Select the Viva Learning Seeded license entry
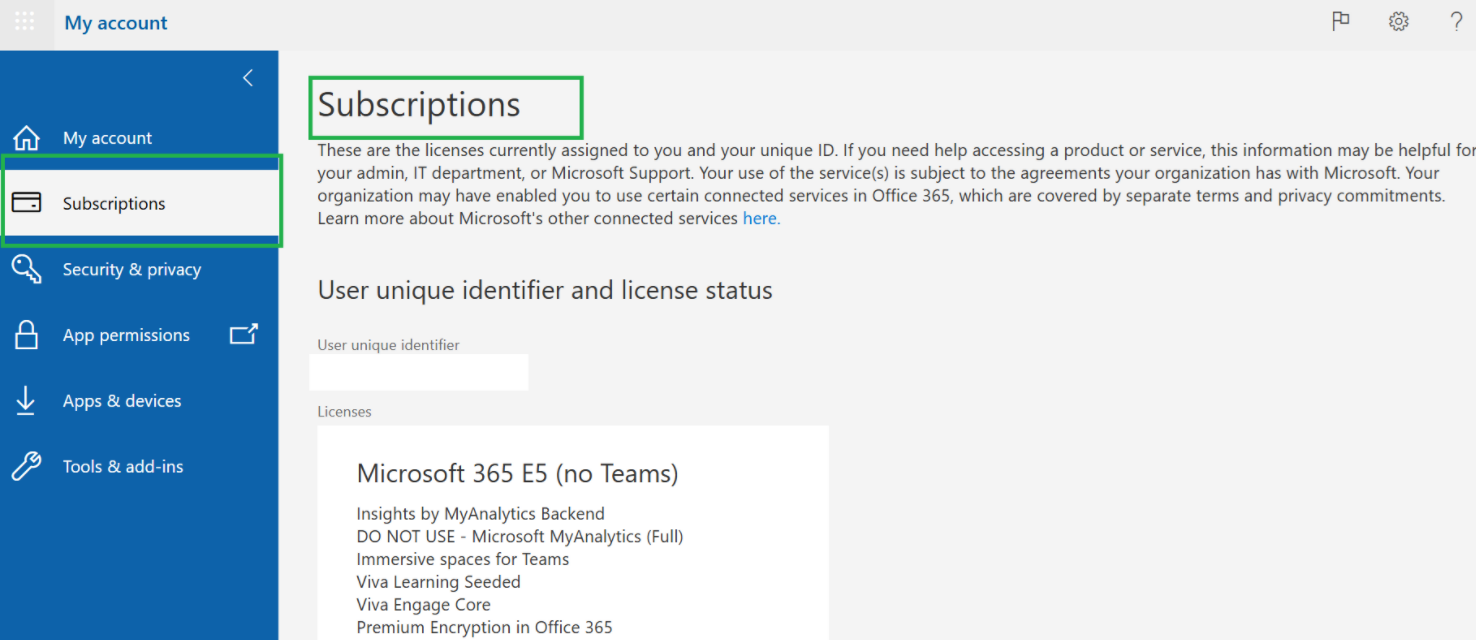This screenshot has height=640, width=1476. pyautogui.click(x=438, y=581)
